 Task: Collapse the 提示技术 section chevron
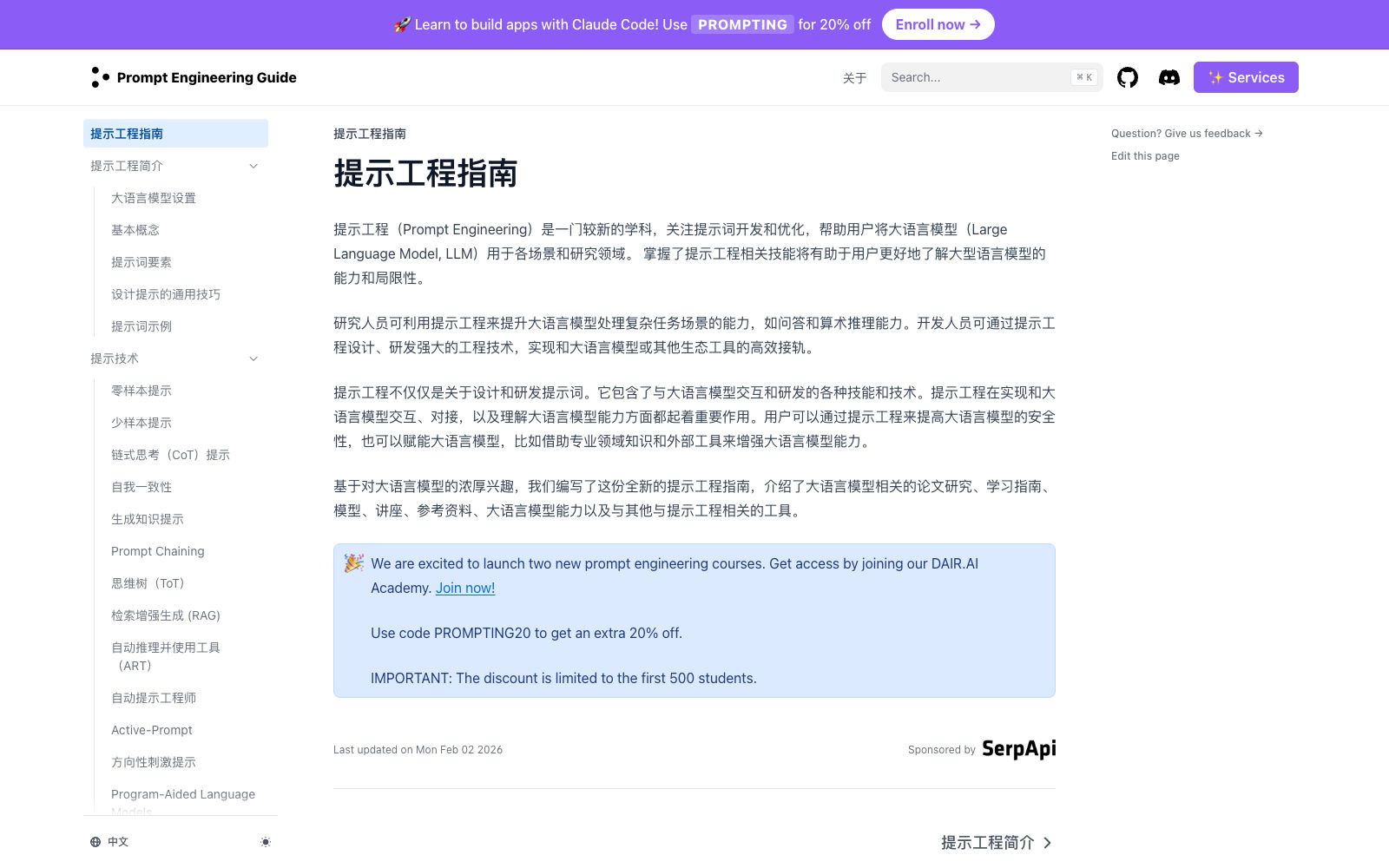(x=253, y=358)
